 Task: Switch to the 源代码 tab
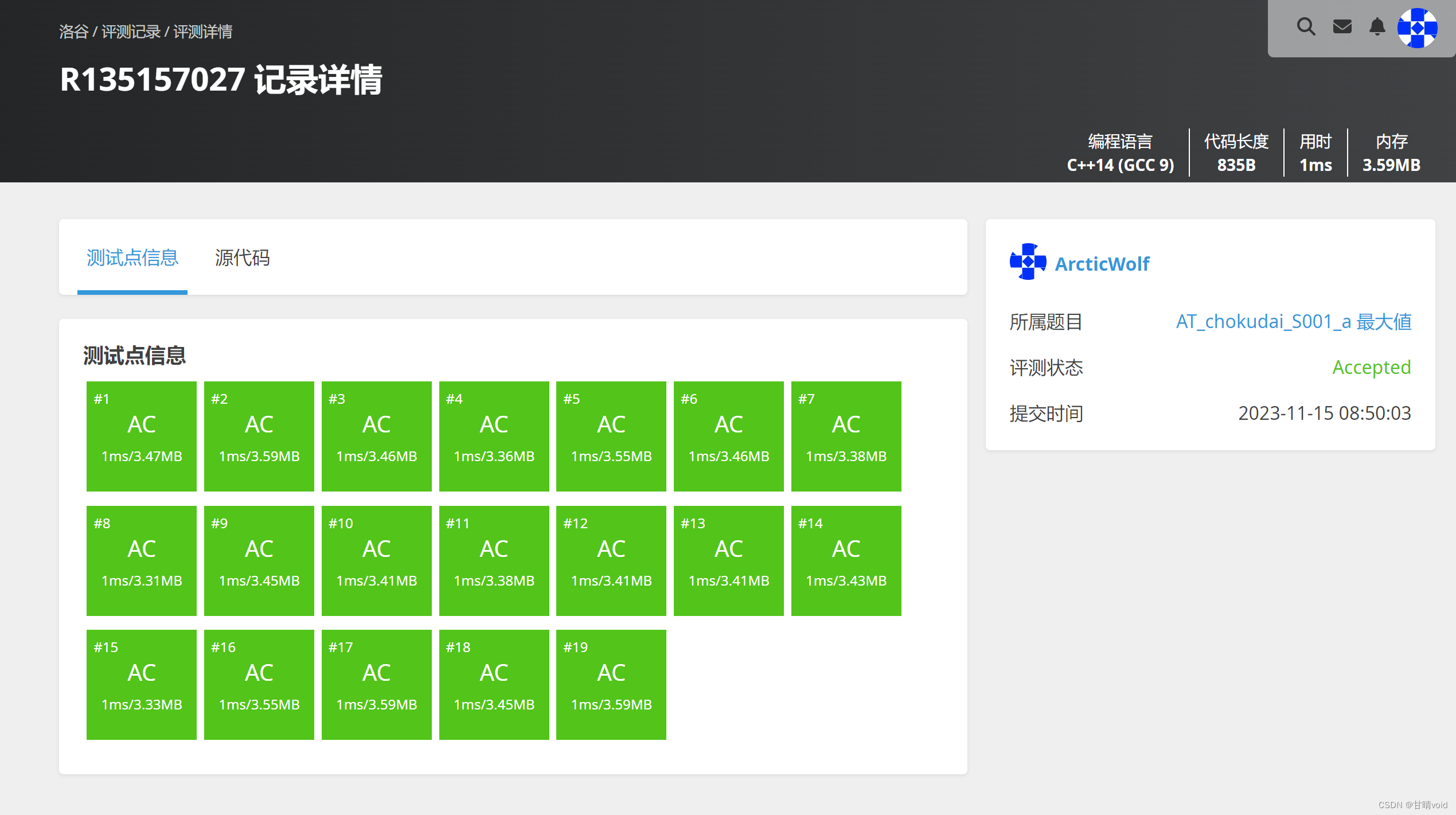(x=242, y=258)
